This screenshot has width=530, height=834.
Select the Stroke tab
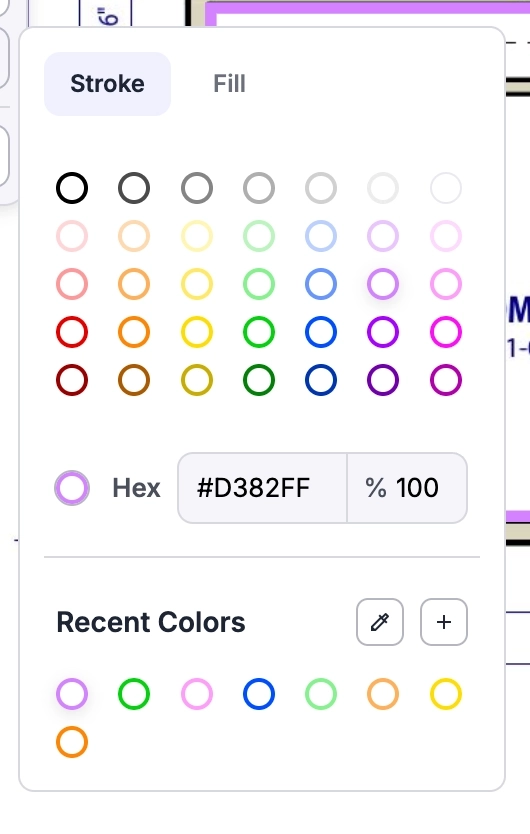pos(107,84)
